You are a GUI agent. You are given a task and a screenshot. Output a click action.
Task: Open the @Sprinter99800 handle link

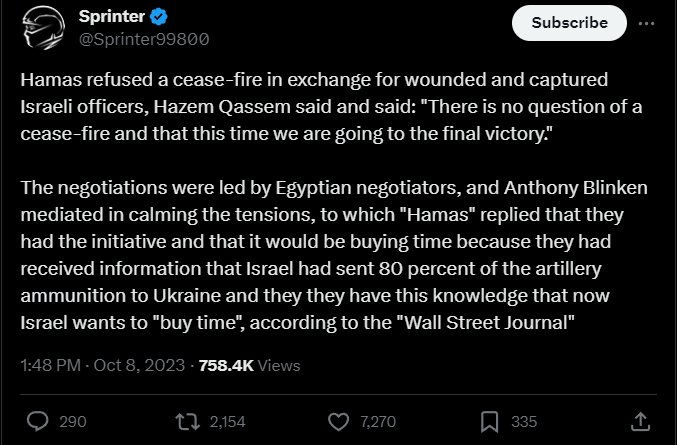point(144,39)
